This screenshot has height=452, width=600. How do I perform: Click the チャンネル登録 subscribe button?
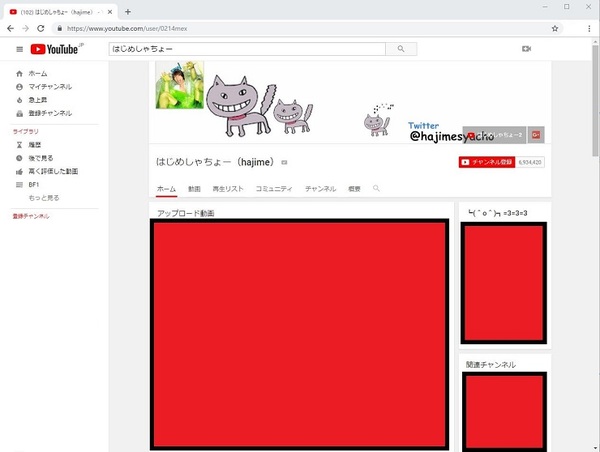pos(487,162)
